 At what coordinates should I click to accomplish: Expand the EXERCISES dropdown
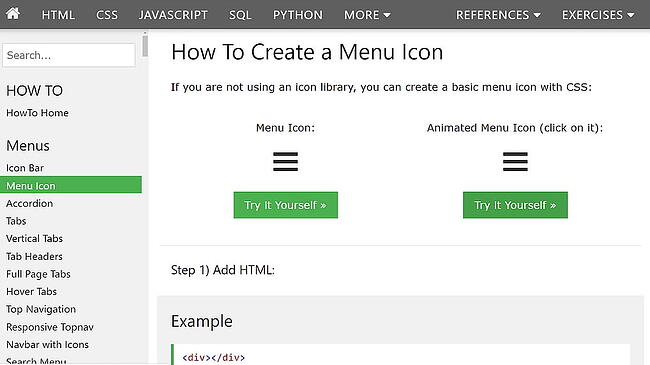tap(598, 15)
